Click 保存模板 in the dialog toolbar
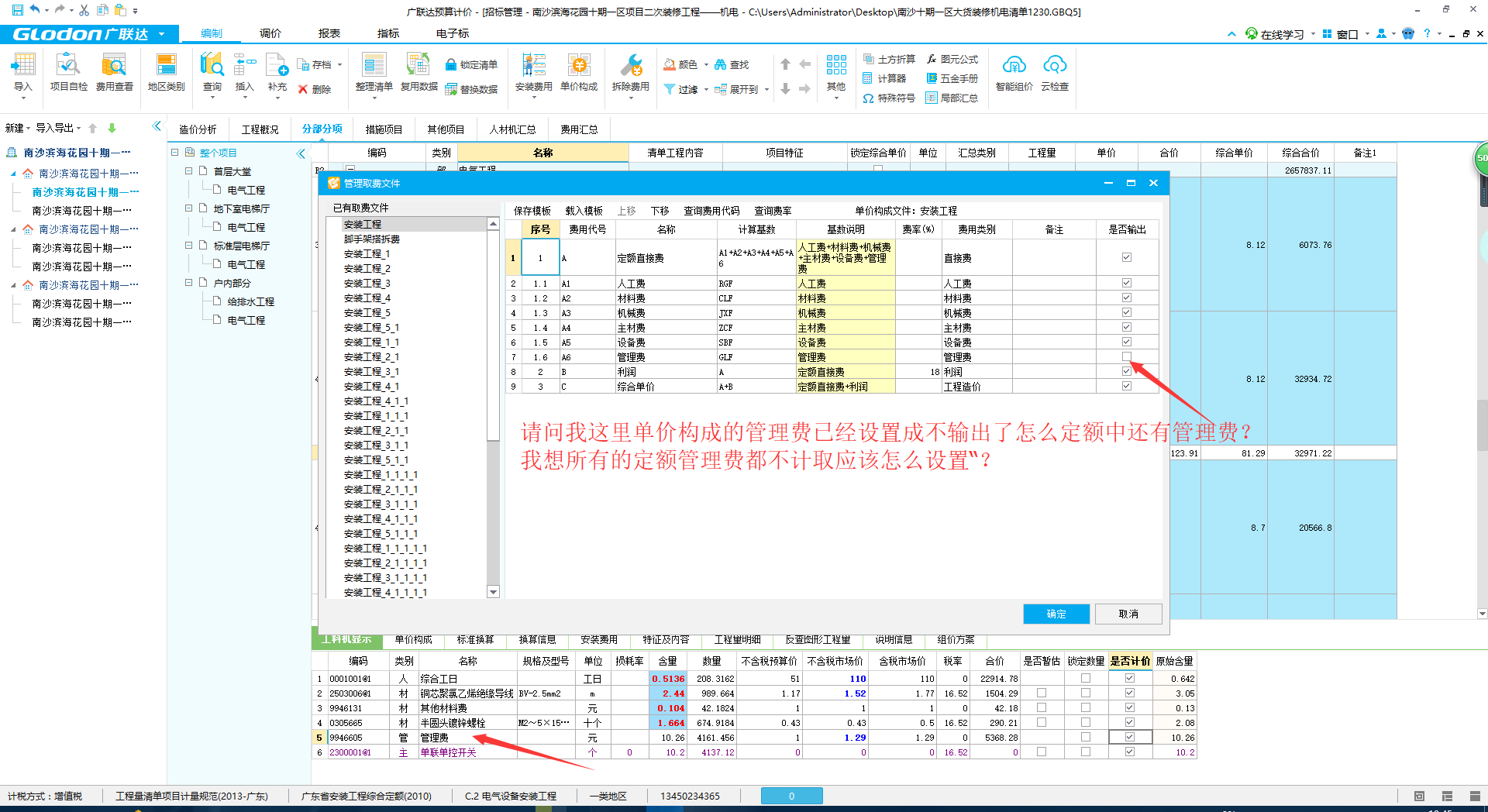 click(532, 211)
